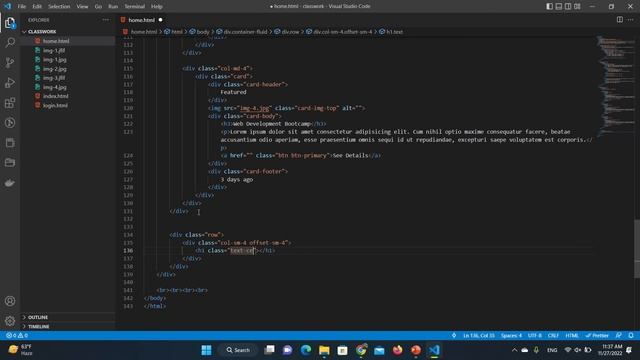Open the Run menu

point(113,7)
